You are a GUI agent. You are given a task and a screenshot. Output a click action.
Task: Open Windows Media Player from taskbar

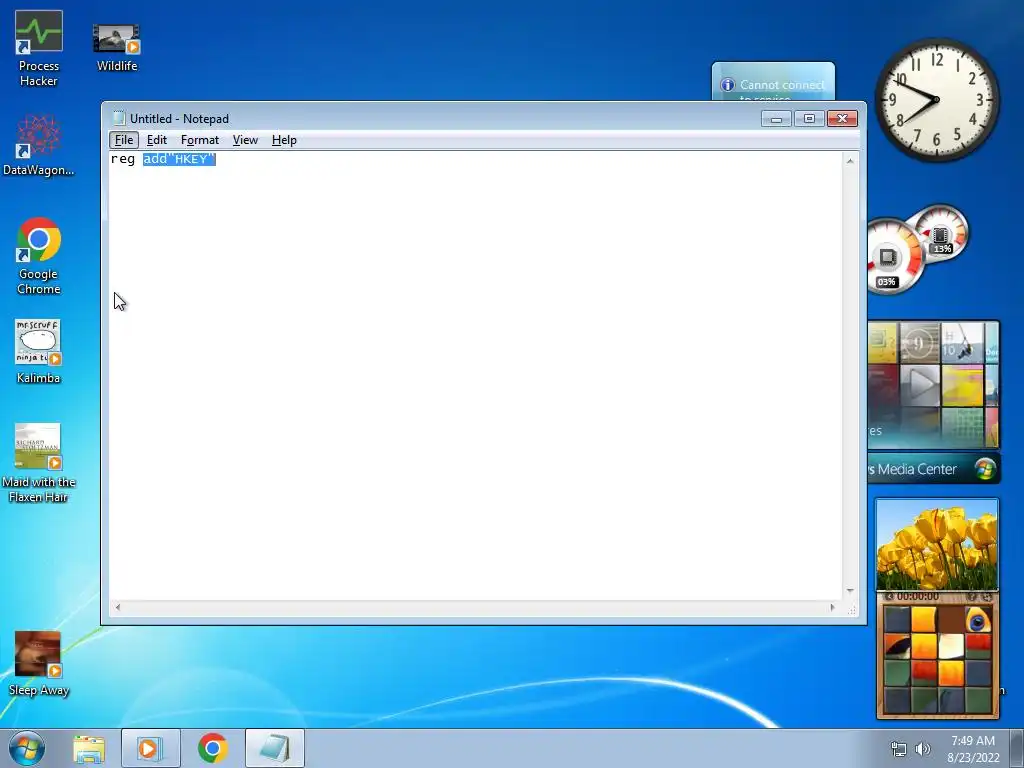(x=150, y=748)
